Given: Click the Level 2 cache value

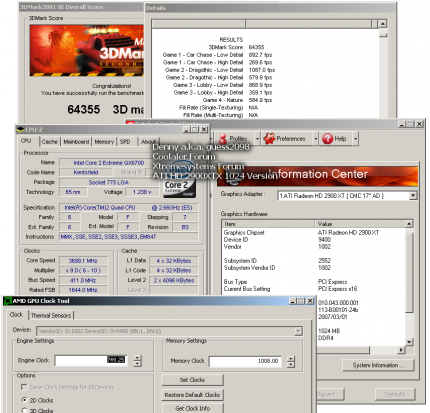Looking at the screenshot, I should pyautogui.click(x=174, y=280).
